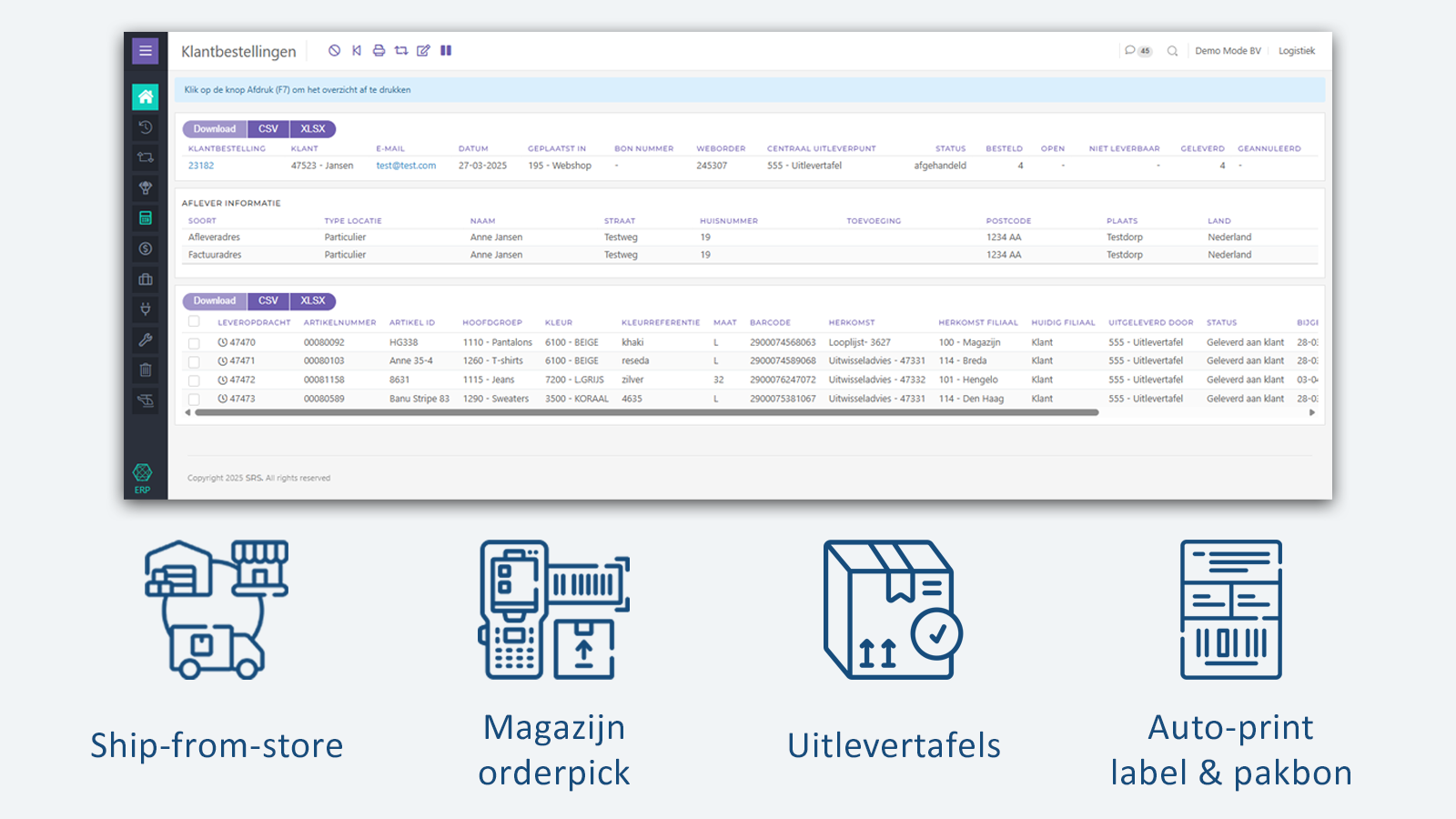Export the leveropdracht table as CSV
The height and width of the screenshot is (819, 1456).
(268, 301)
